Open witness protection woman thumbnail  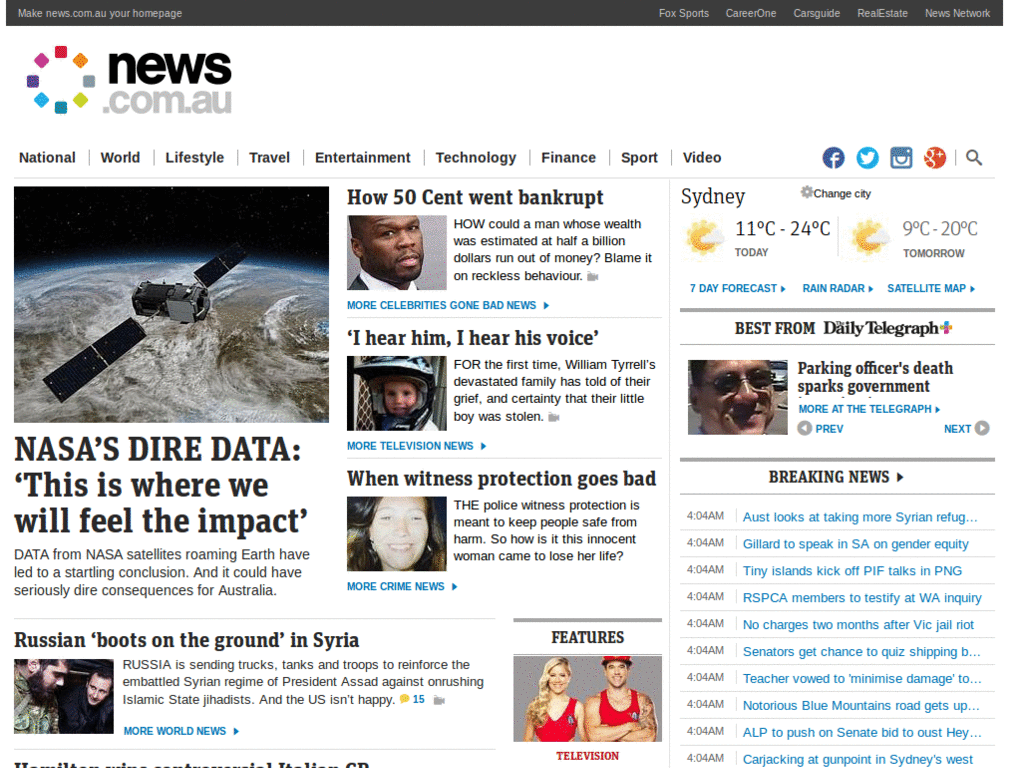click(396, 534)
